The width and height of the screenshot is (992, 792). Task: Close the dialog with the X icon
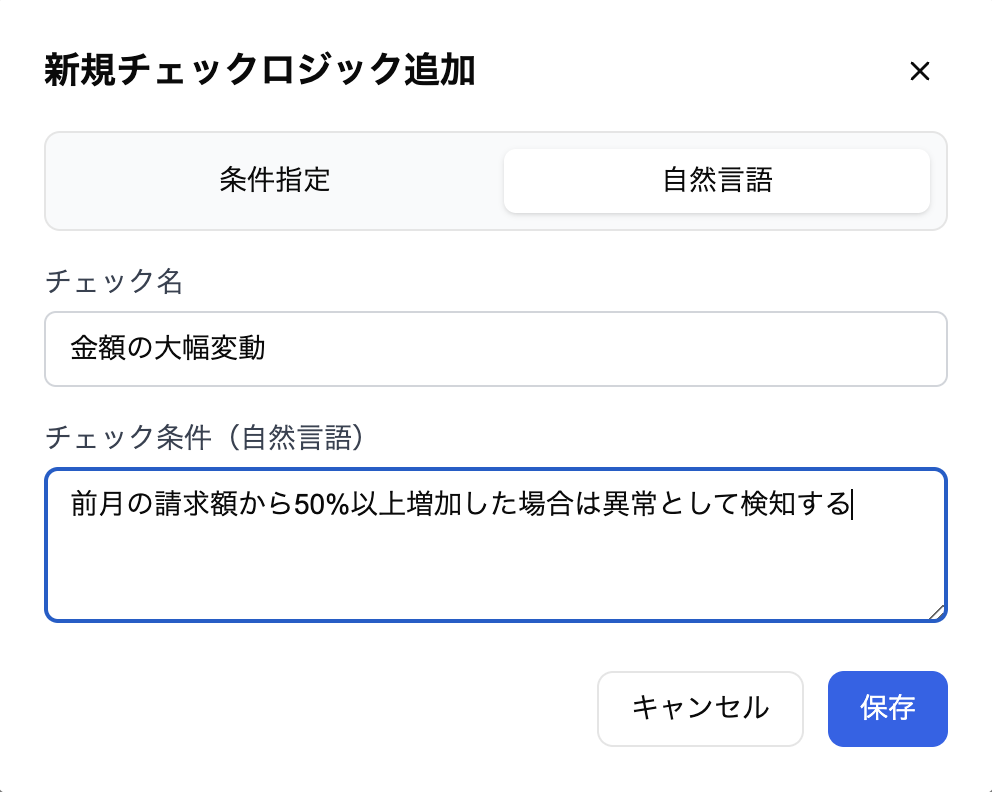point(919,72)
